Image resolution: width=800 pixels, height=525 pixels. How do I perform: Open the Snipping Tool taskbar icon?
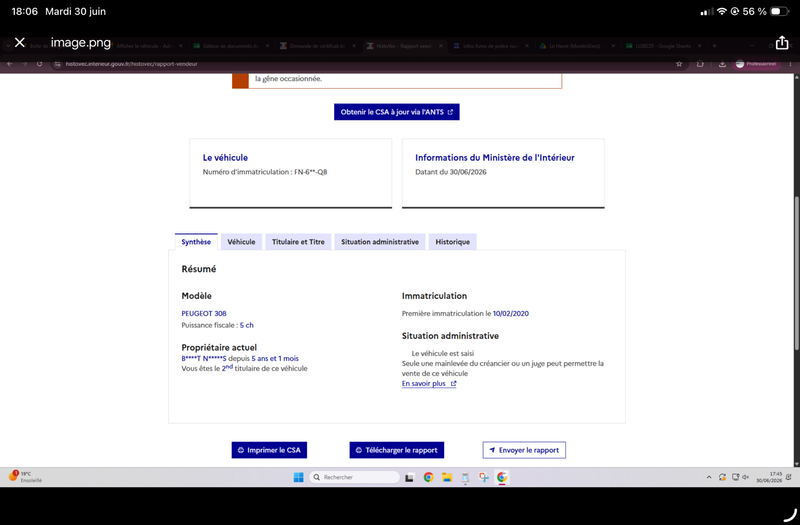(x=484, y=477)
